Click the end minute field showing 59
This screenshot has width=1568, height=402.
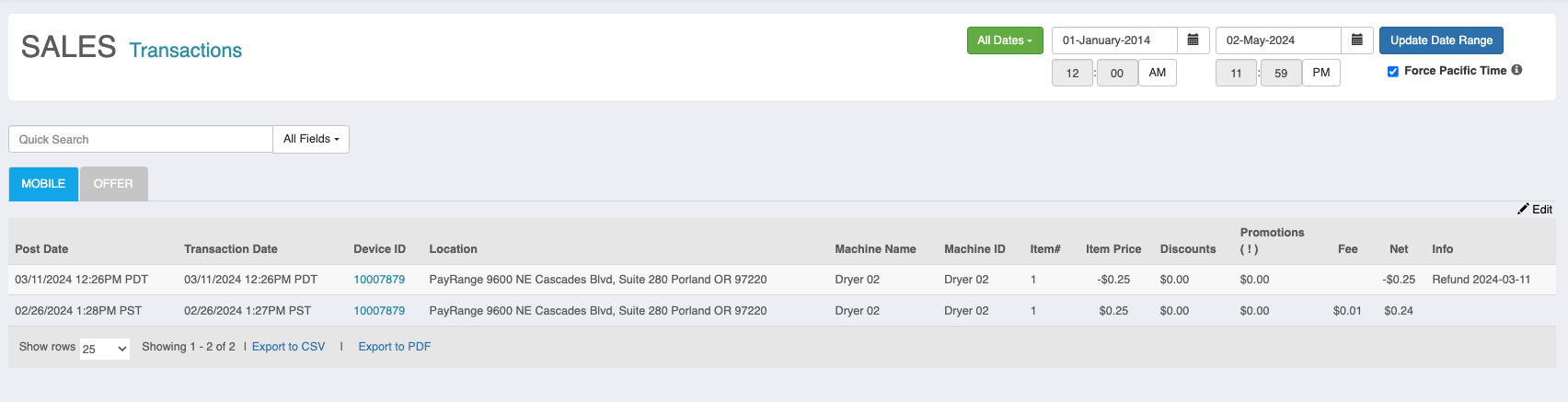coord(1281,73)
